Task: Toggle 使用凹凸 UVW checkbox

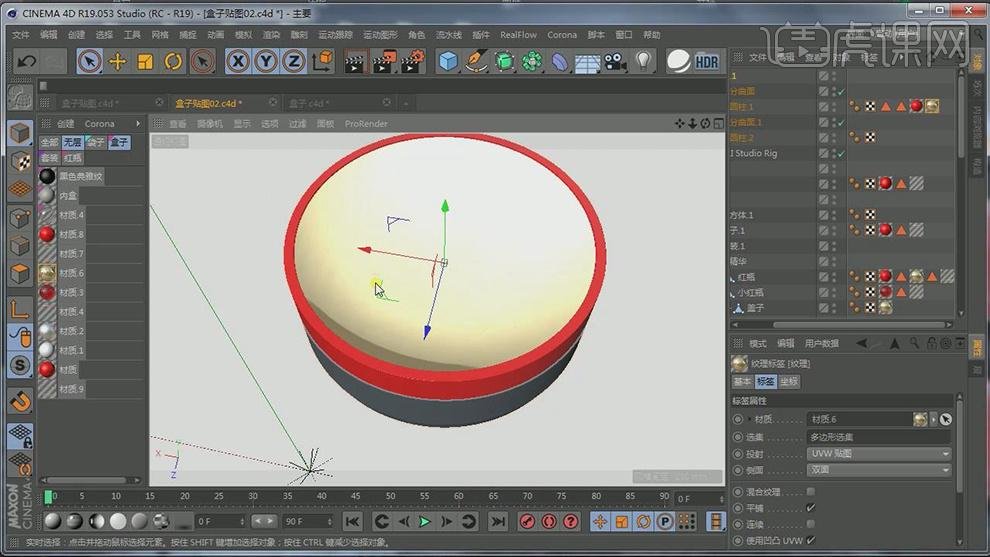Action: 811,541
